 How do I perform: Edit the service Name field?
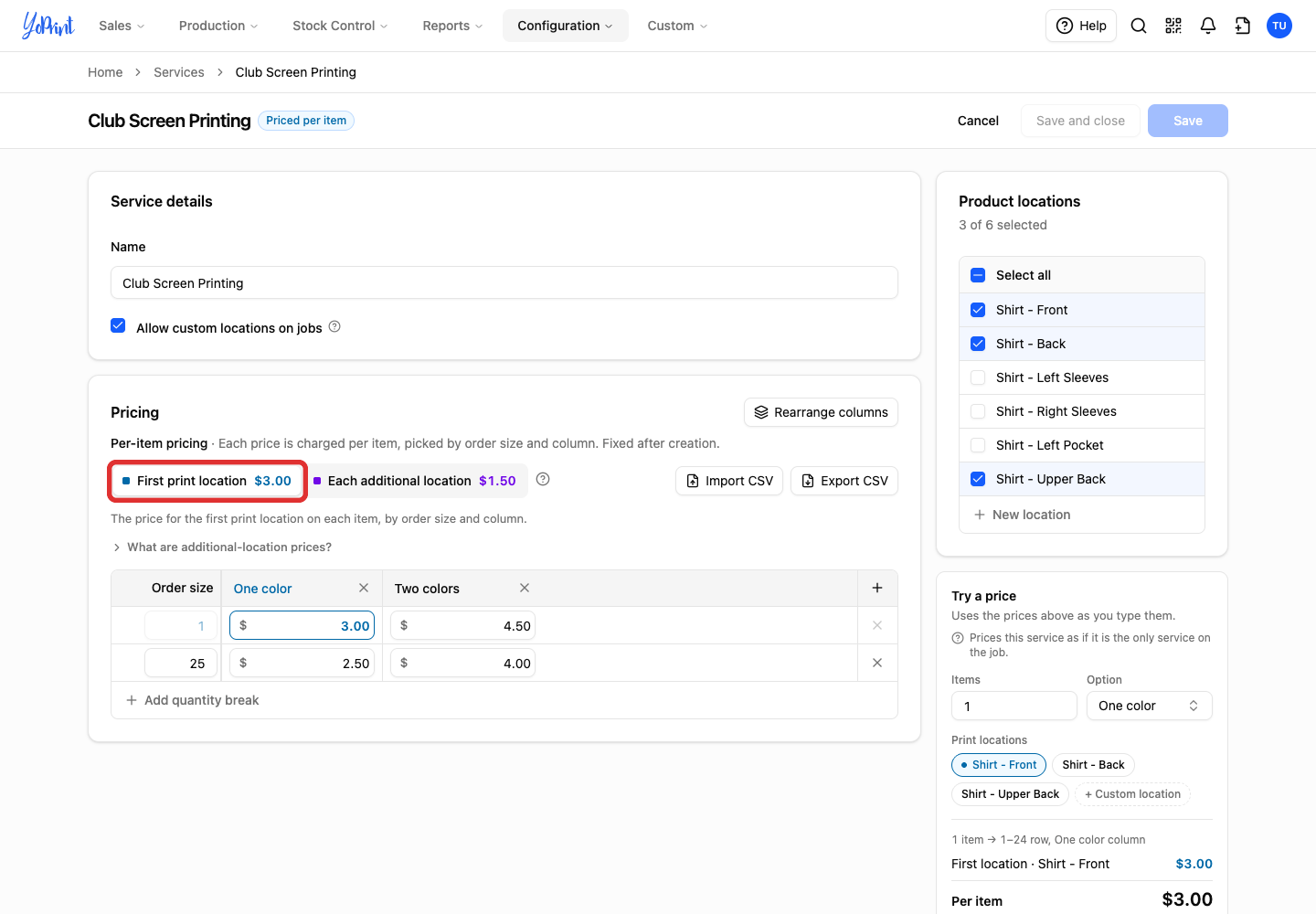tap(504, 283)
